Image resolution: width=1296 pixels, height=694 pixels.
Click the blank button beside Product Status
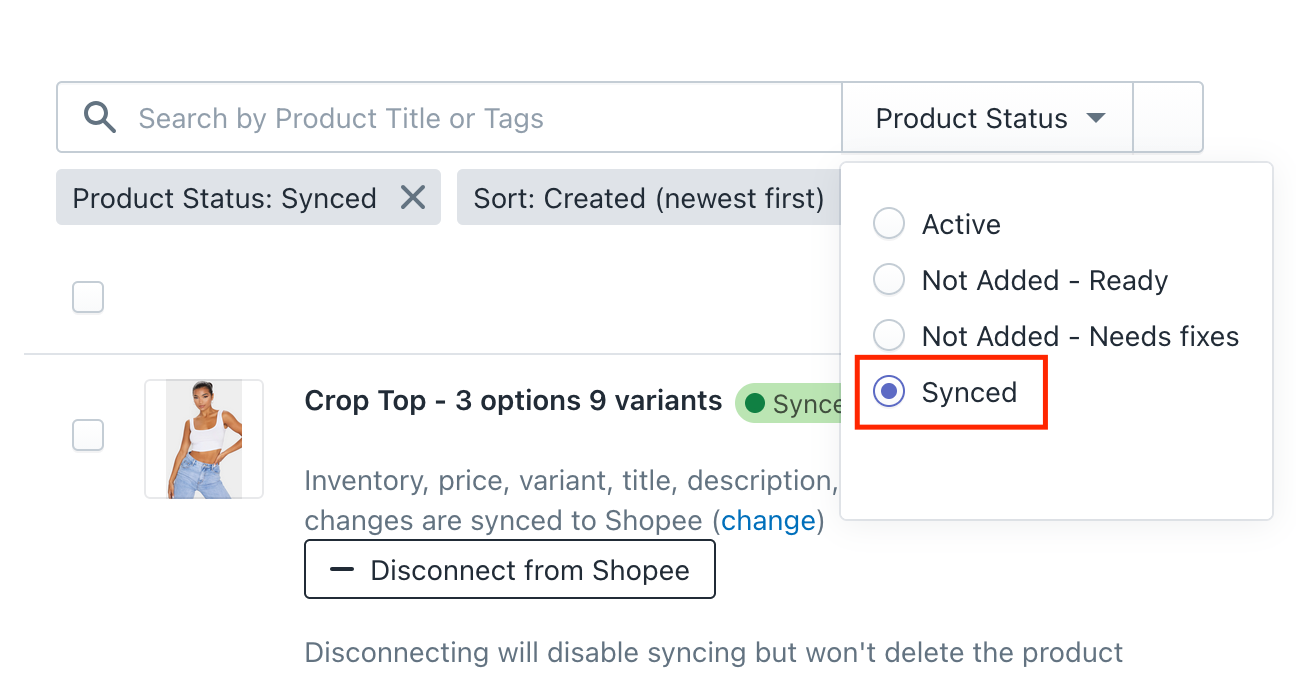click(1168, 118)
